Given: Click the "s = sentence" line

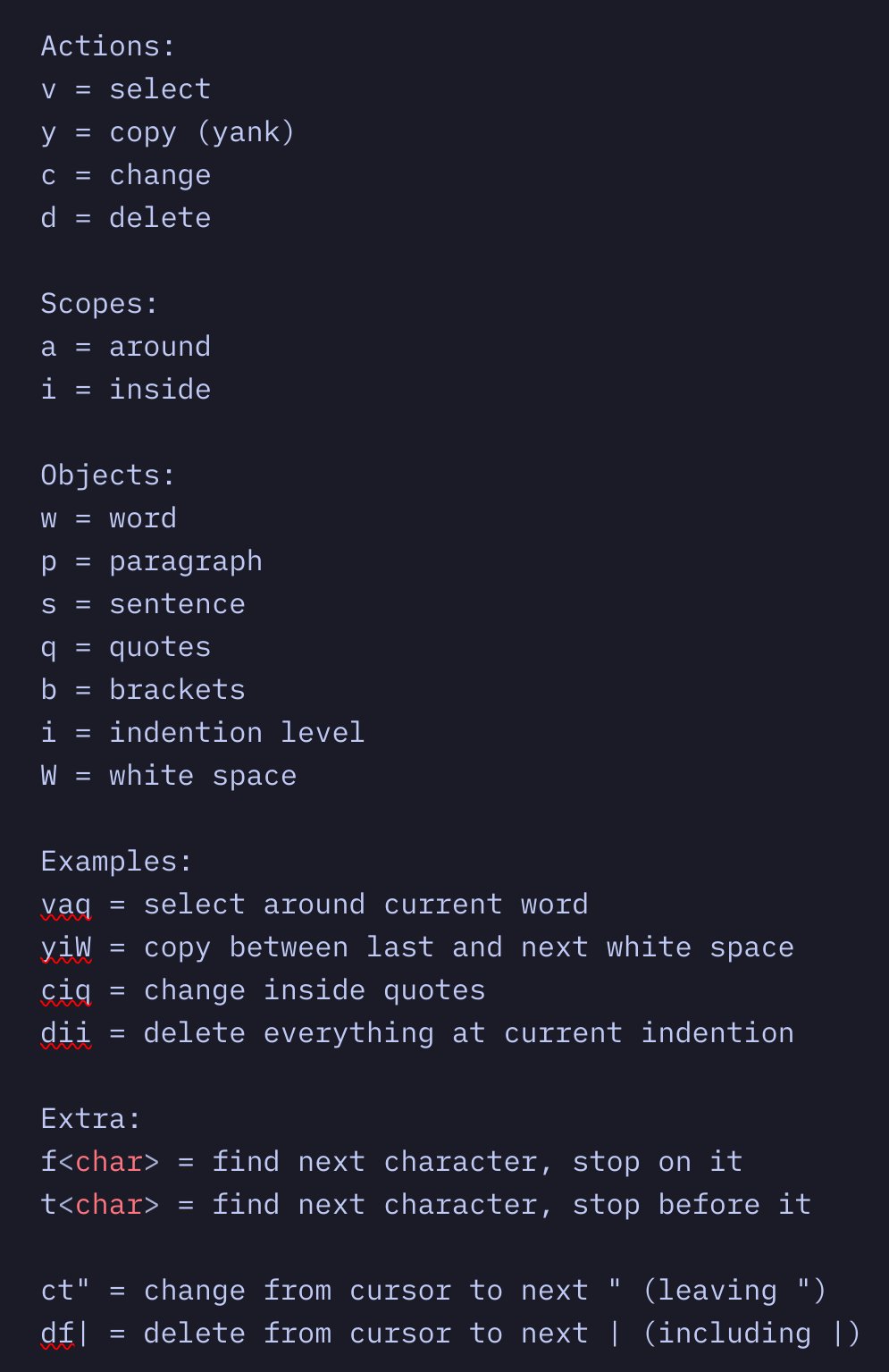Looking at the screenshot, I should pos(143,604).
